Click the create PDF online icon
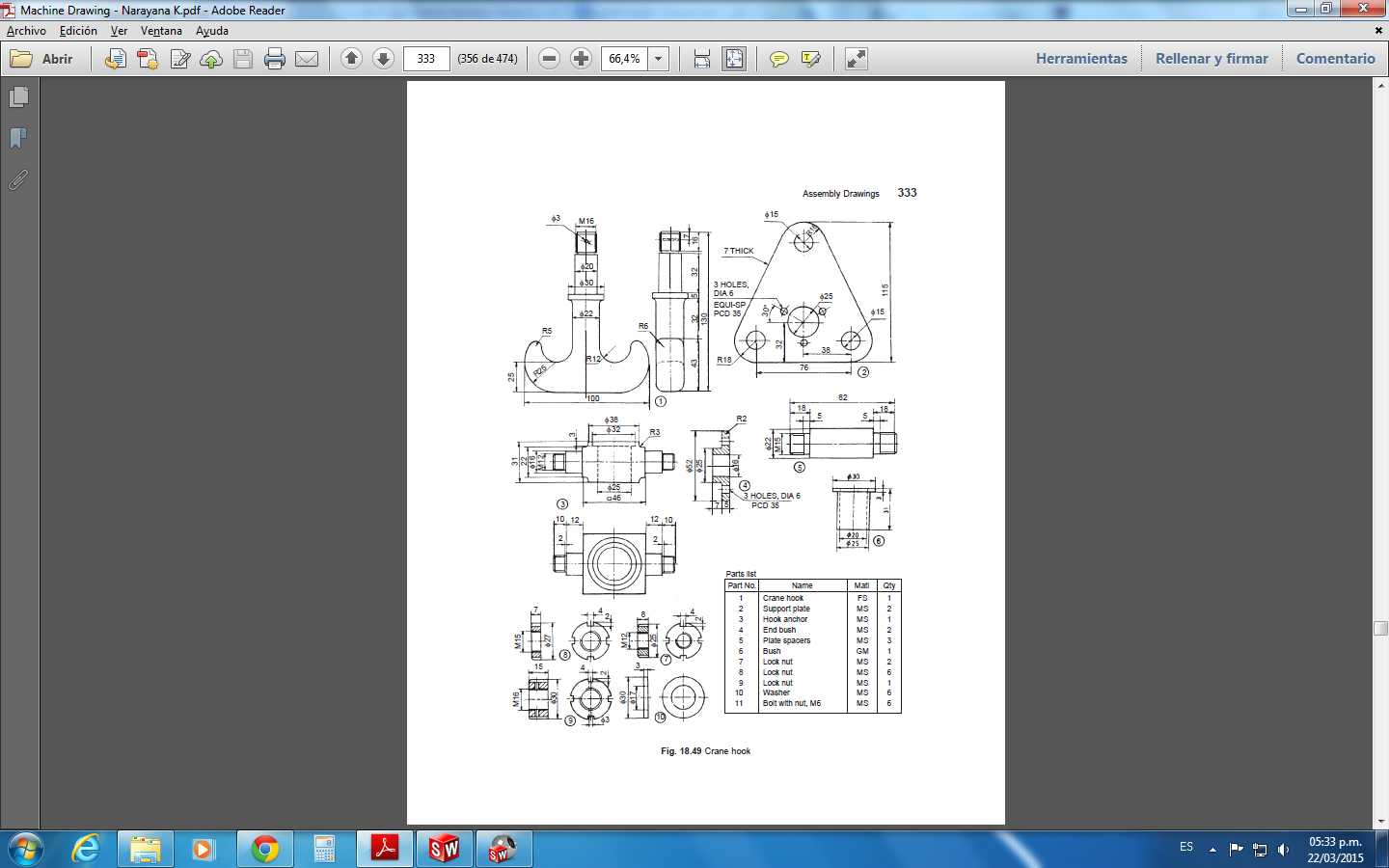This screenshot has width=1389, height=868. tap(116, 59)
